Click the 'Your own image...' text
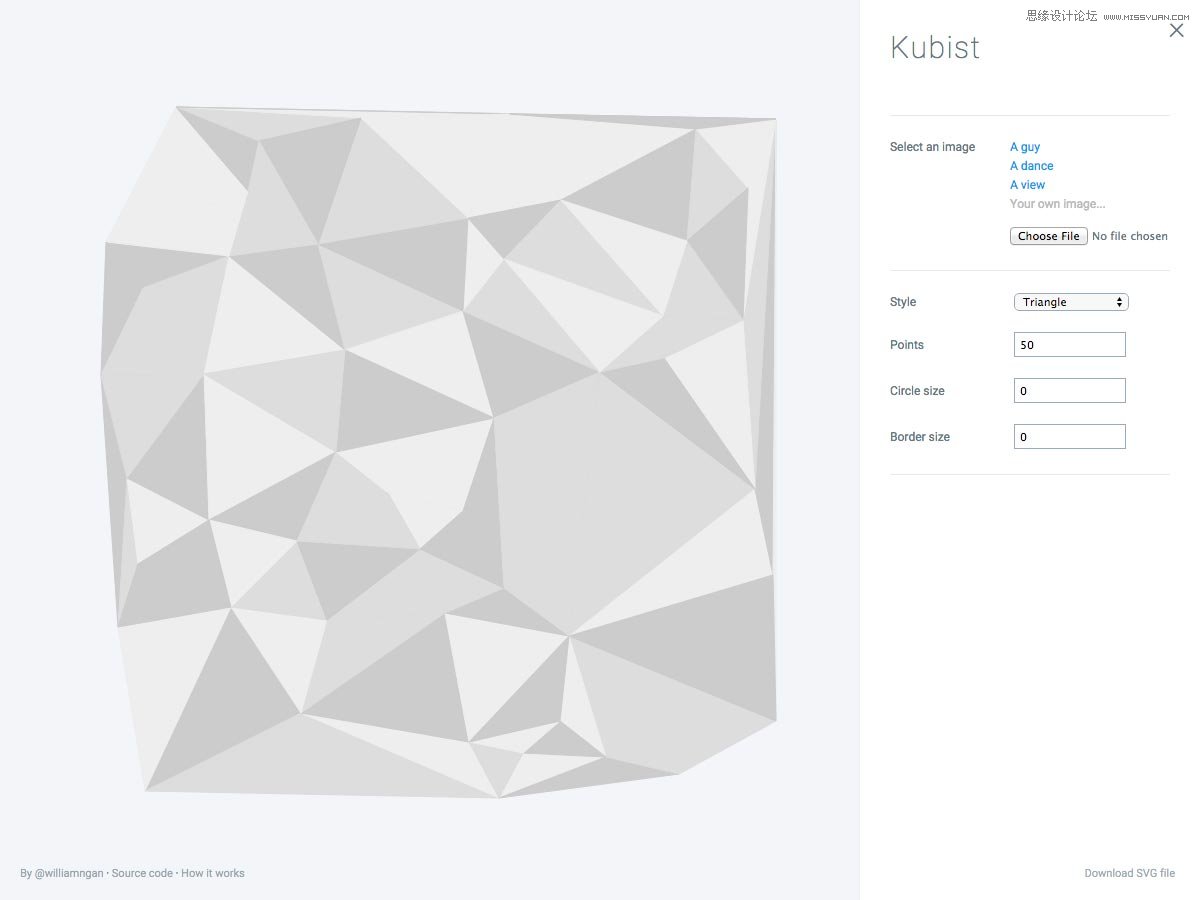This screenshot has height=900, width=1200. [1057, 204]
